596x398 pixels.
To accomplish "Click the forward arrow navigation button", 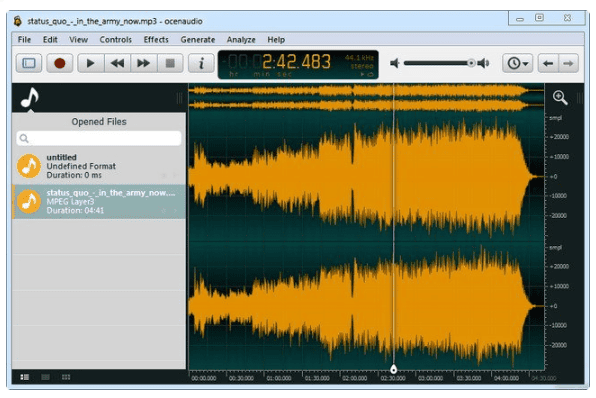I will (x=569, y=63).
